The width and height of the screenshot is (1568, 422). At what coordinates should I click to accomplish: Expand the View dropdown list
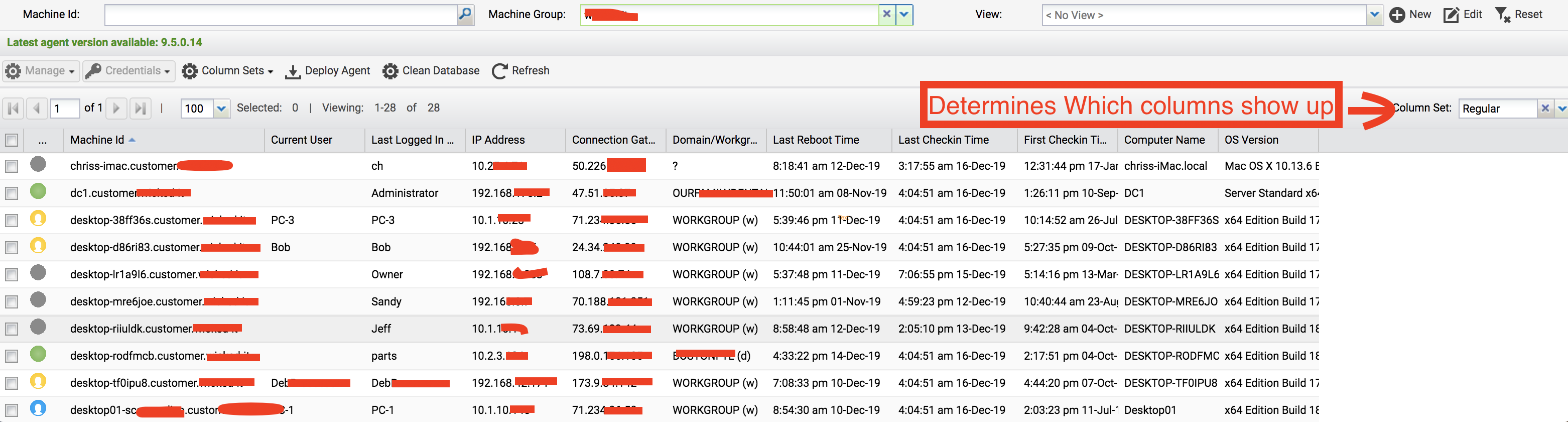1374,15
